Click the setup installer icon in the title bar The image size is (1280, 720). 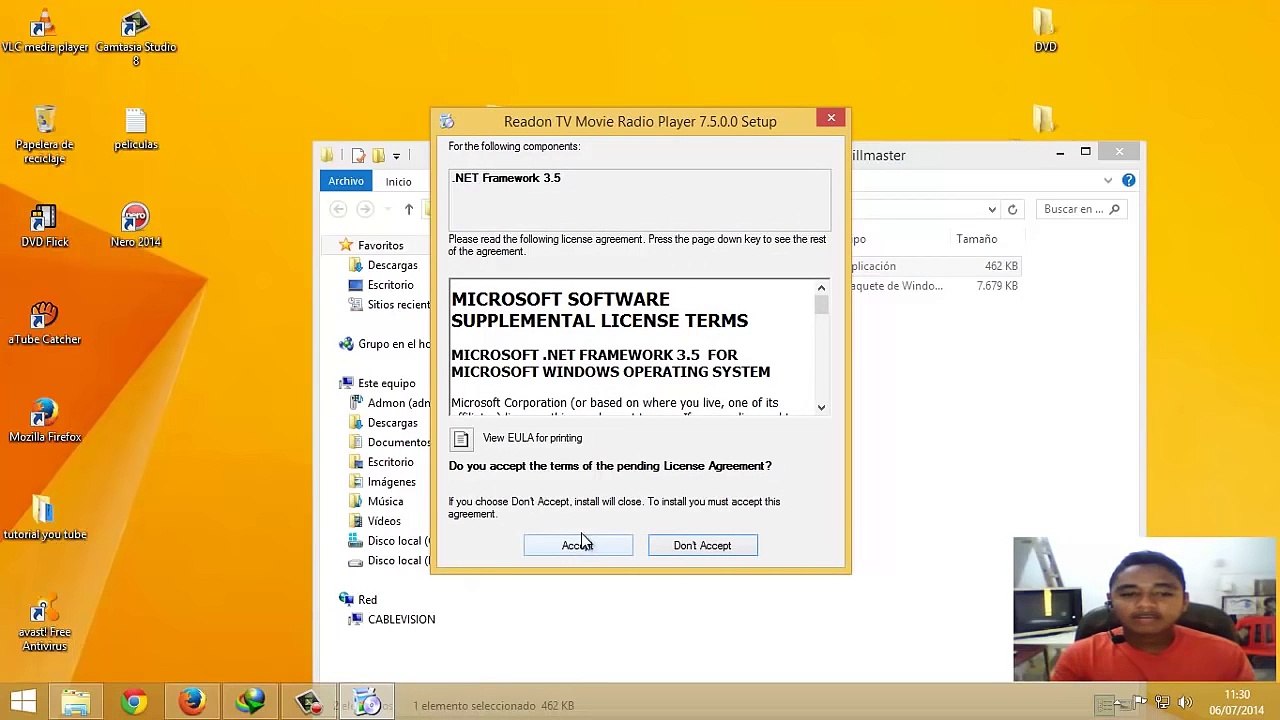pos(447,122)
